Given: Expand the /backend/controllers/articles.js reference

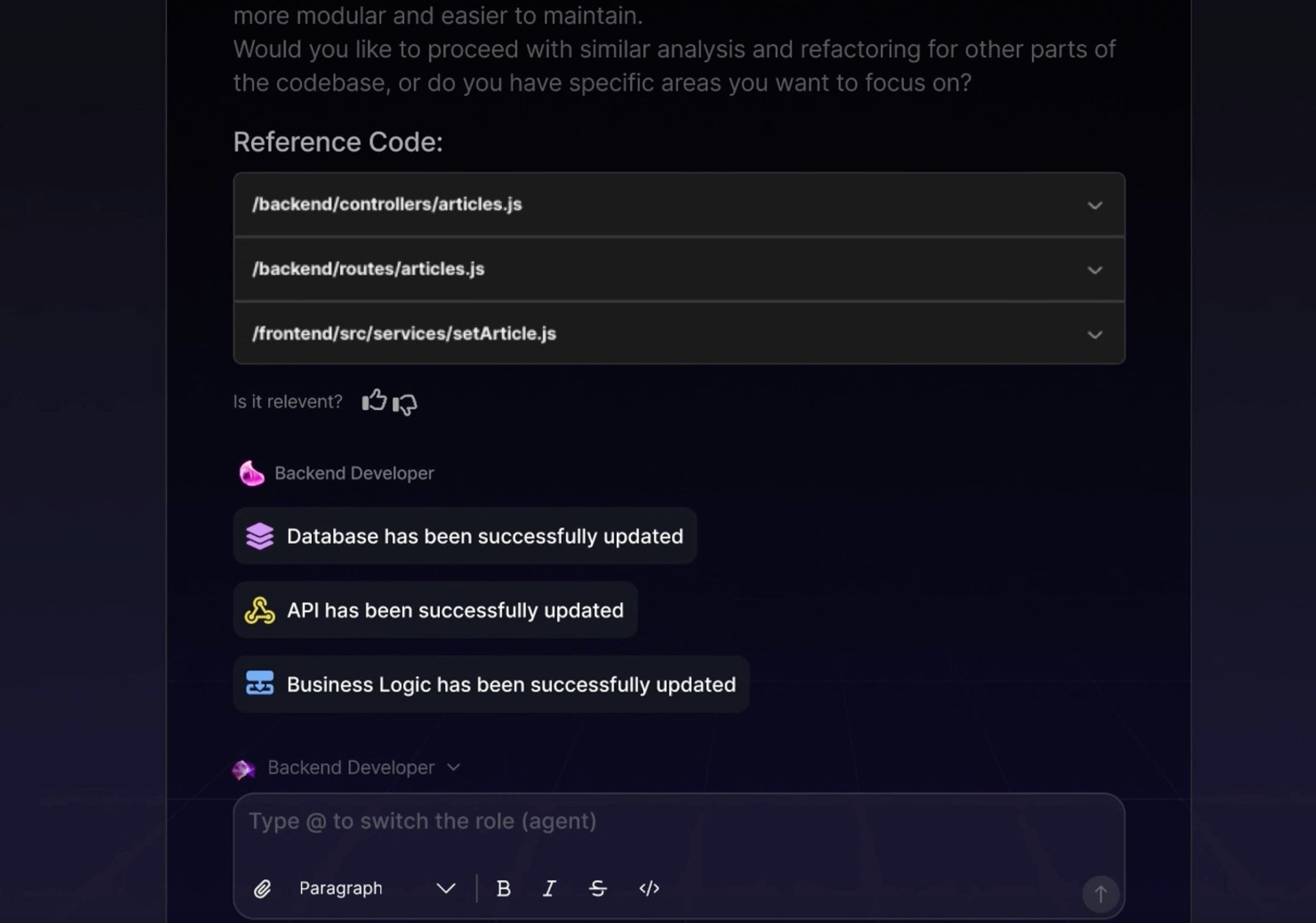Looking at the screenshot, I should tap(1094, 205).
